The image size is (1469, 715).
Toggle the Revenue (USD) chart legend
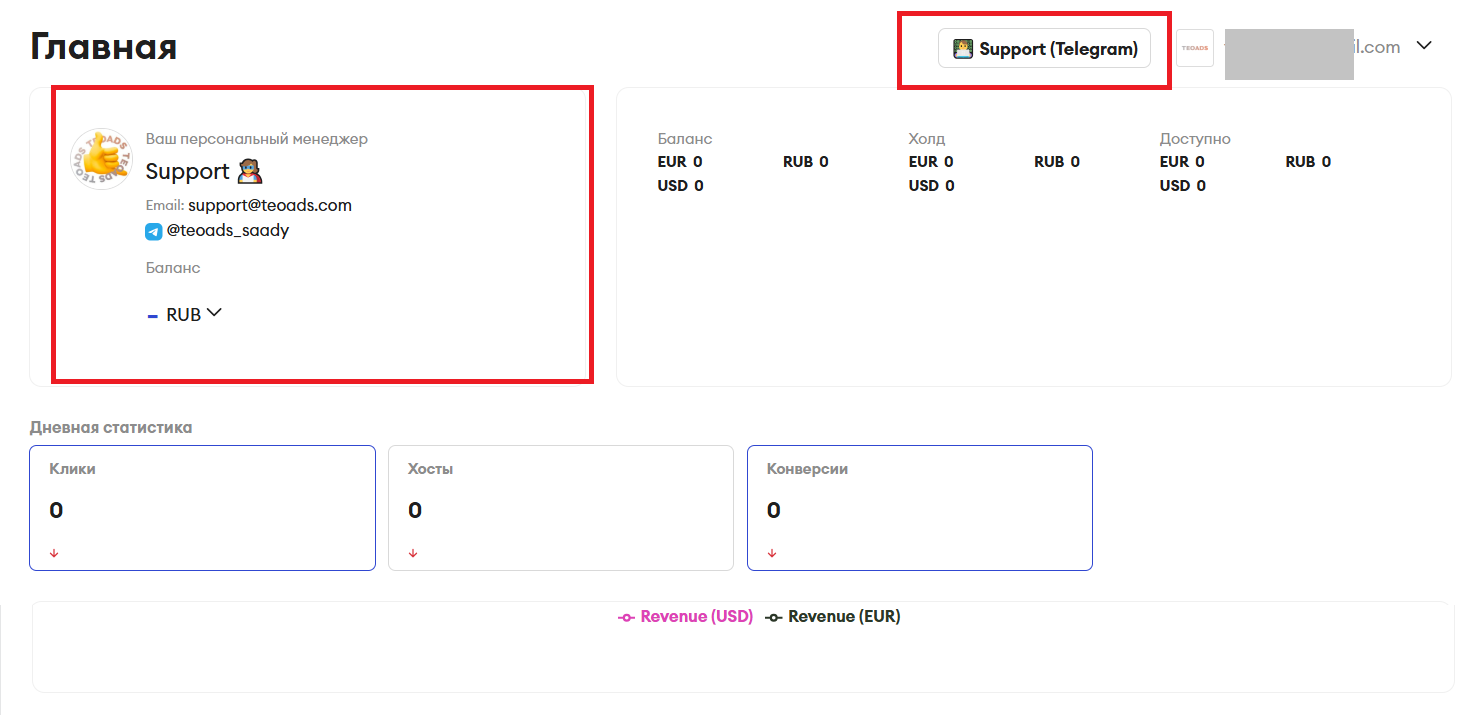[x=686, y=617]
